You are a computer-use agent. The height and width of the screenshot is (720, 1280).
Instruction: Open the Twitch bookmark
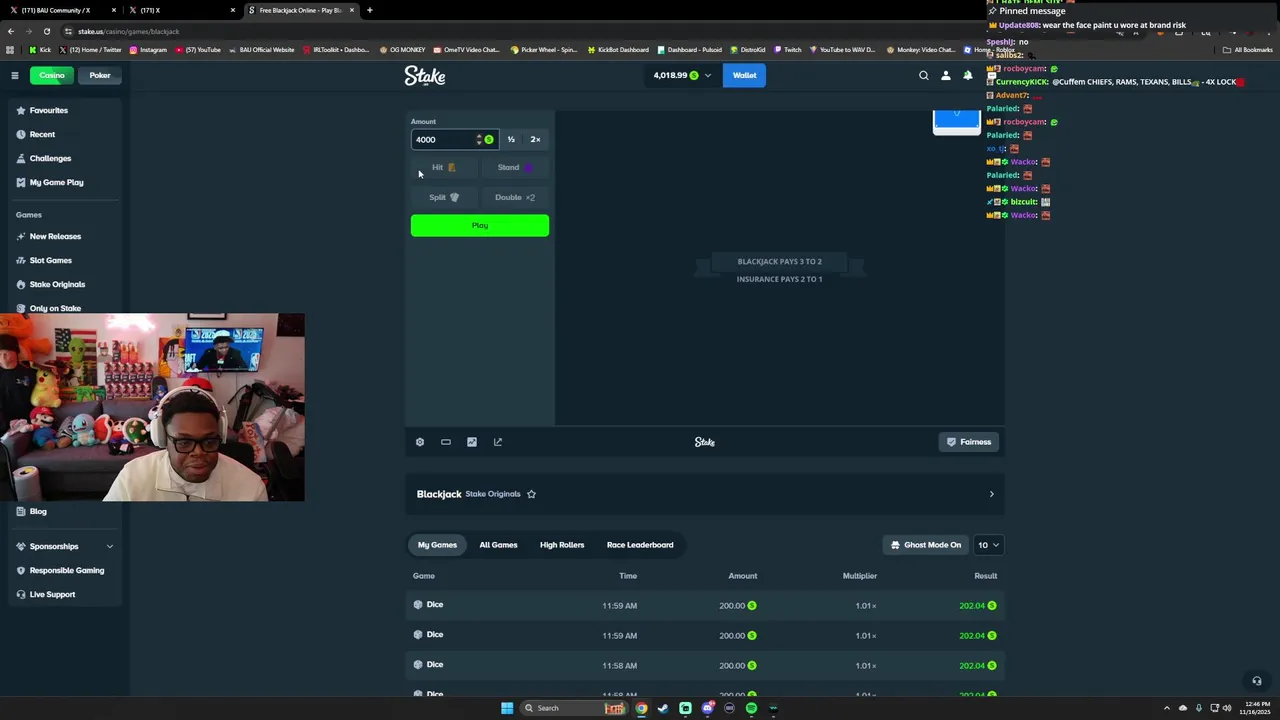tap(788, 49)
